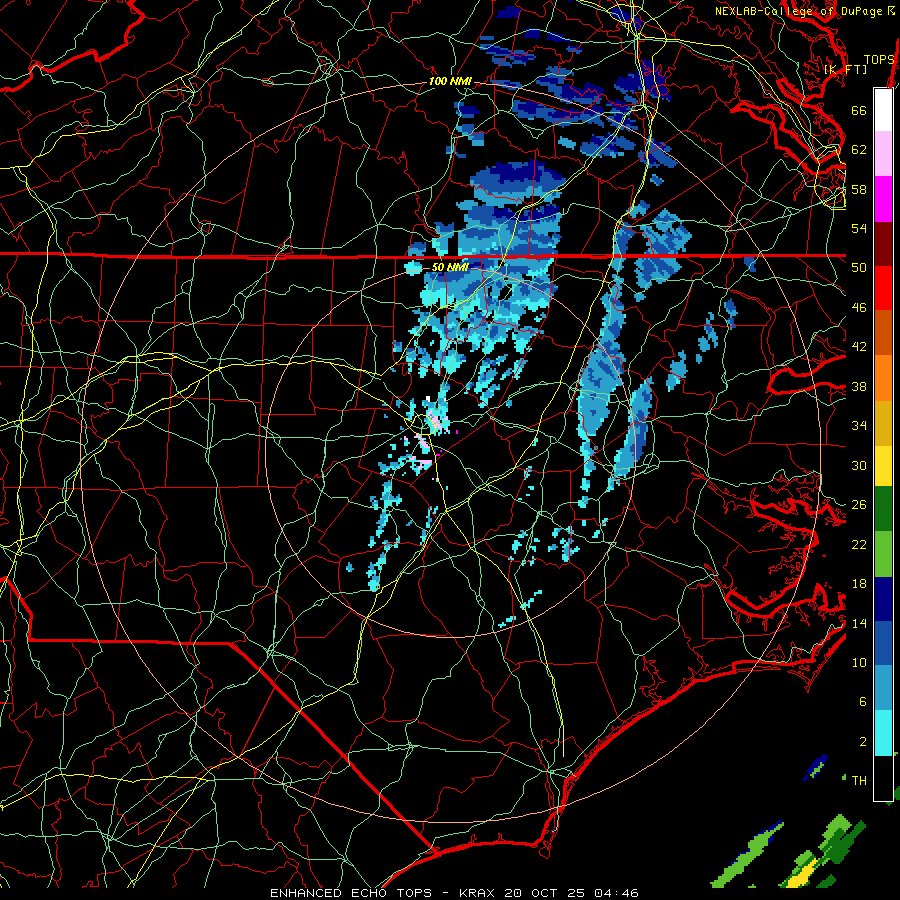The width and height of the screenshot is (900, 900).
Task: Click the 'TH' threshold legend label
Action: click(x=859, y=780)
